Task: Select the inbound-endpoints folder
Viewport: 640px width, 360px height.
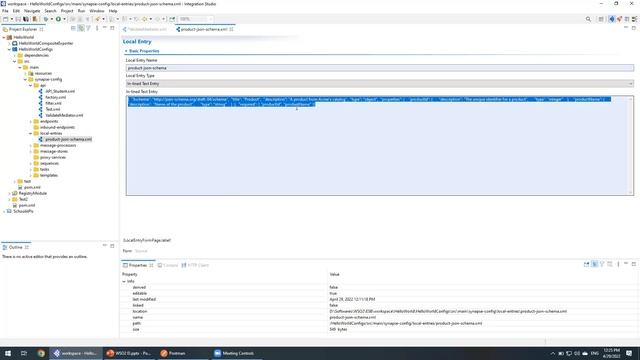Action: [x=57, y=127]
